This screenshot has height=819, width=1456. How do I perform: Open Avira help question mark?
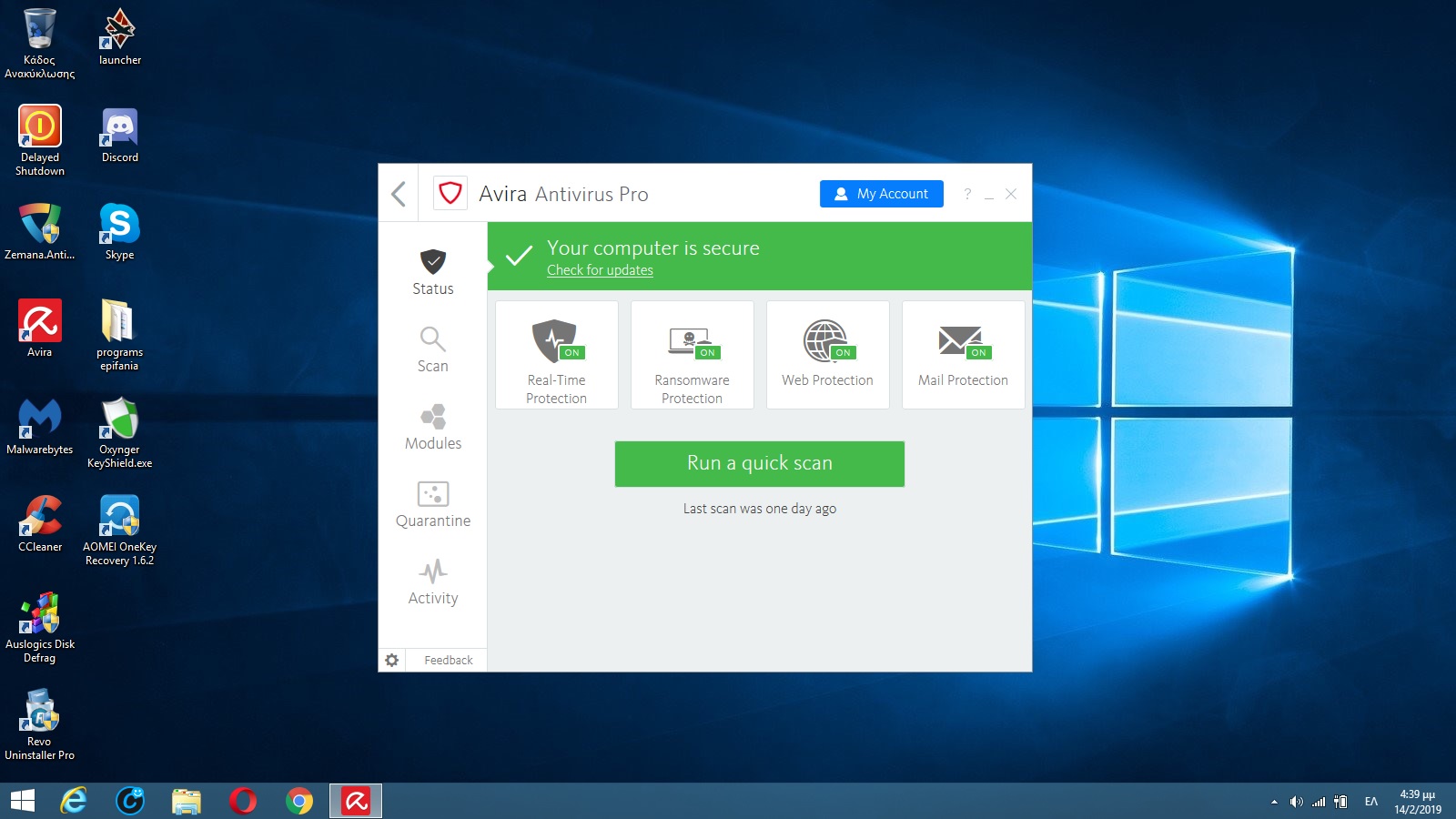pos(967,194)
